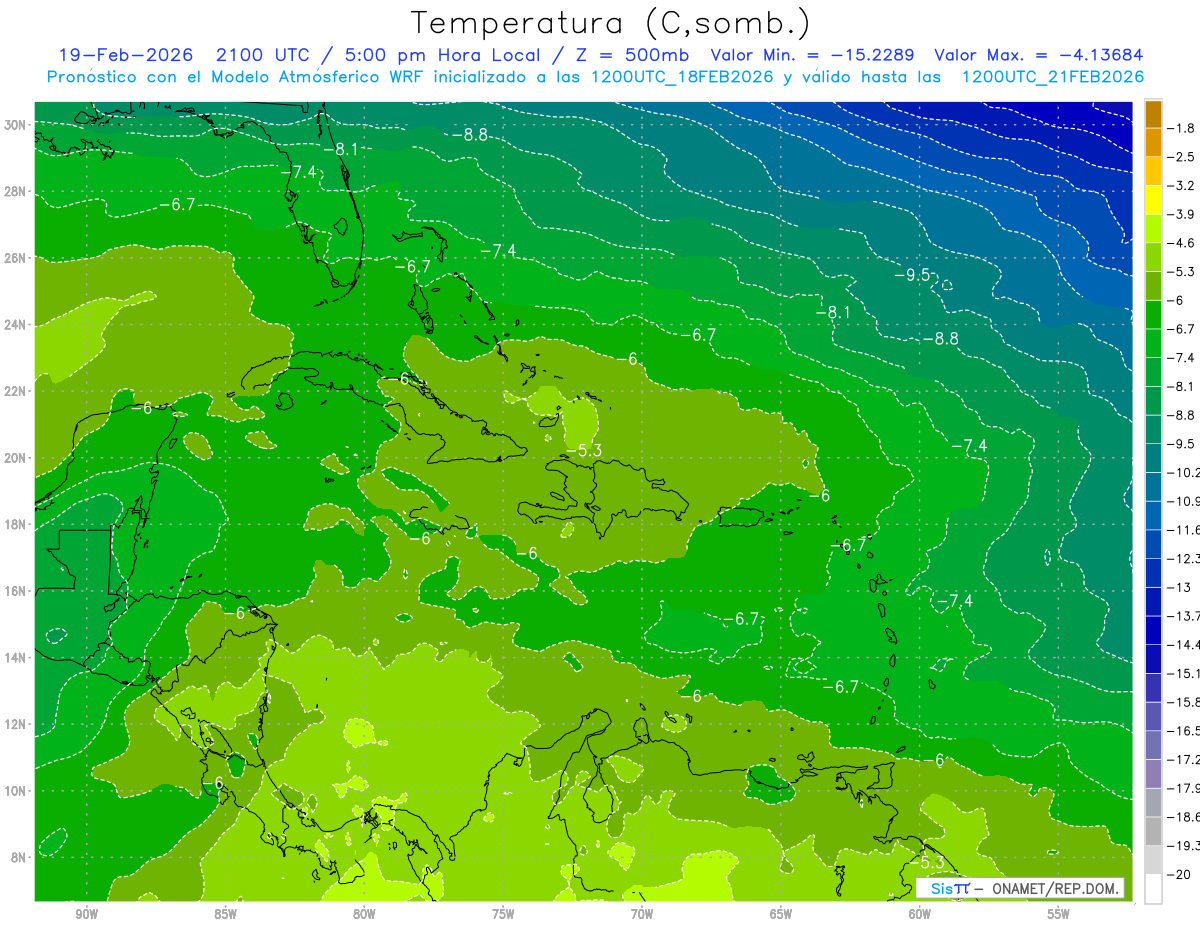
Task: Click the yellow legend swatch between -3.2 and -3.9
Action: 1153,200
